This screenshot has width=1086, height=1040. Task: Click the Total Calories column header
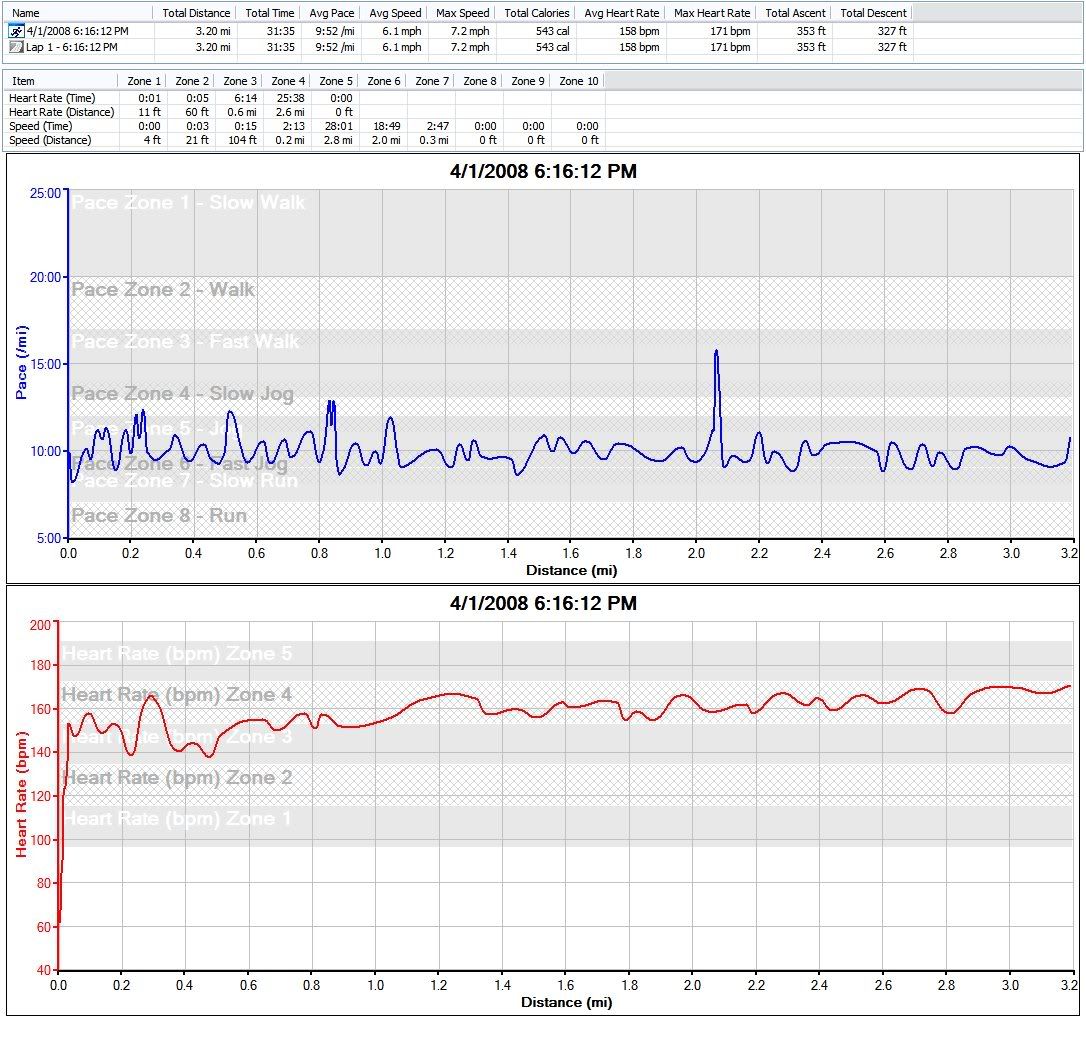pyautogui.click(x=536, y=13)
